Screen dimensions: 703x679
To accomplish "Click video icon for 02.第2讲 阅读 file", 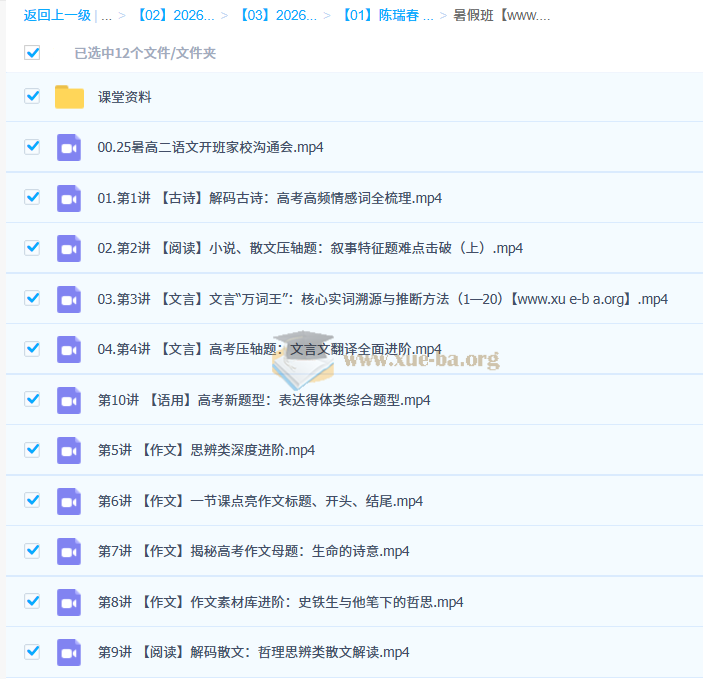I will point(69,248).
